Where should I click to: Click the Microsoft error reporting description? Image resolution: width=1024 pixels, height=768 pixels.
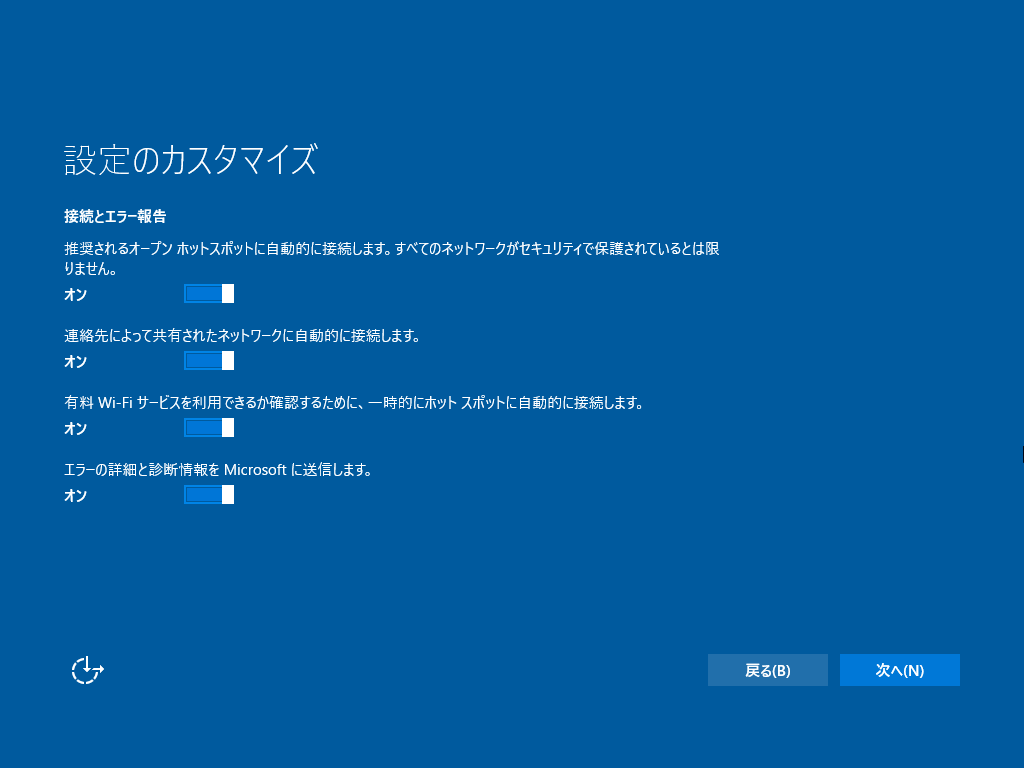(218, 469)
